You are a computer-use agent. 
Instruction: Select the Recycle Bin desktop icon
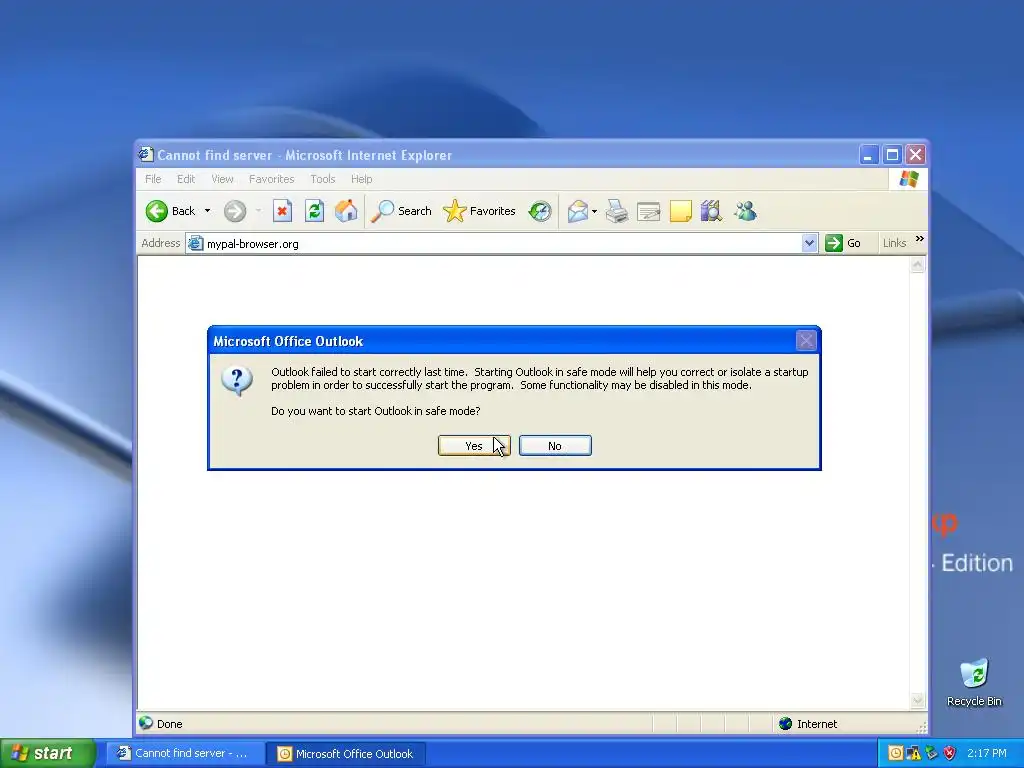pyautogui.click(x=974, y=682)
